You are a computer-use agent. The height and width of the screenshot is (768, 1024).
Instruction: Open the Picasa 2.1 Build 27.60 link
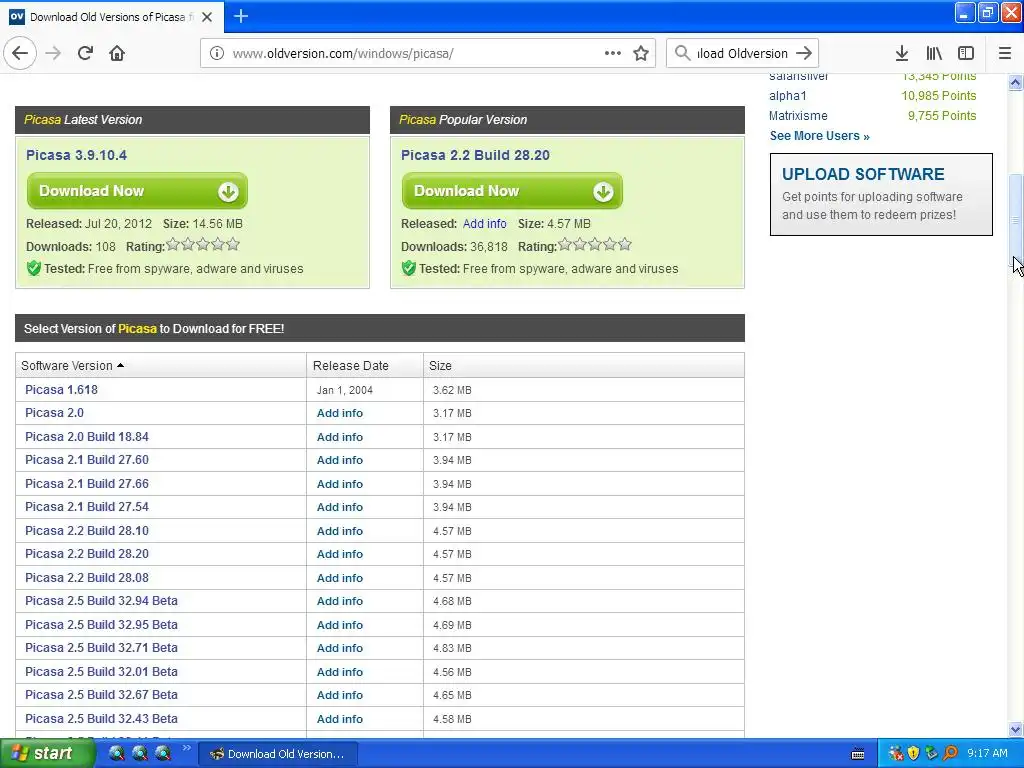(87, 460)
